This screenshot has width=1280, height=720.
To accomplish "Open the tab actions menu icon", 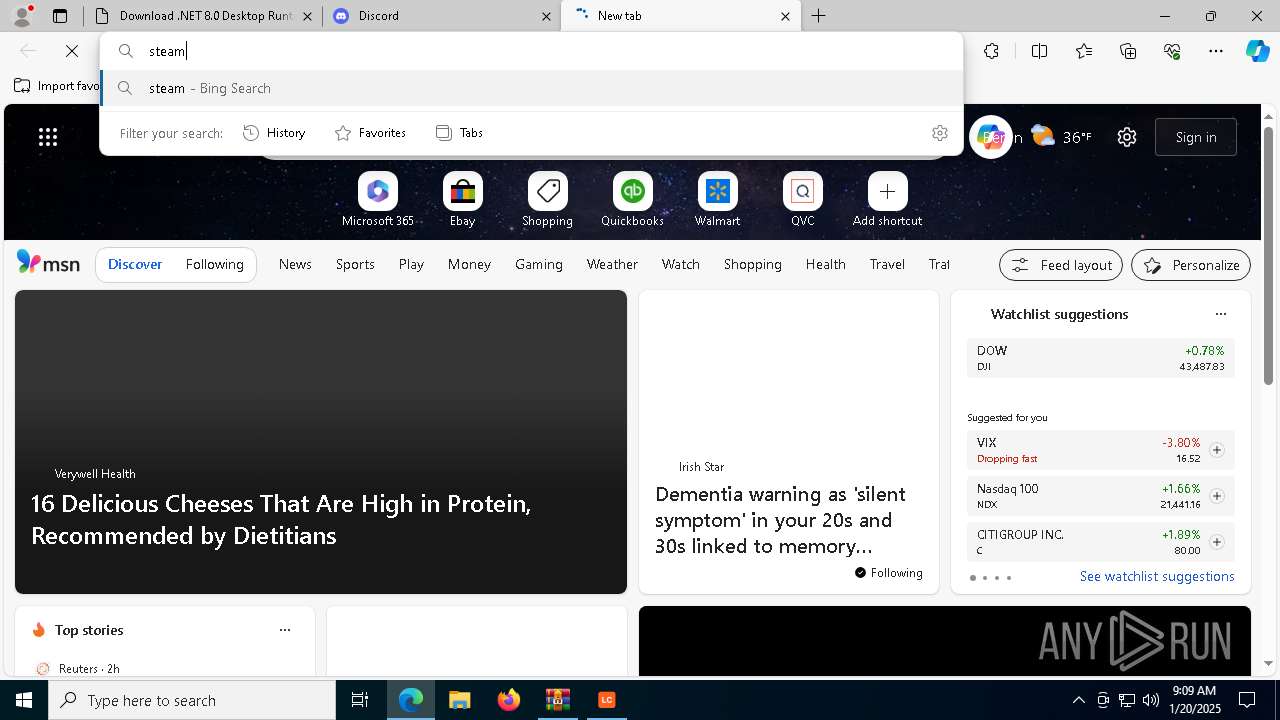I will [60, 16].
